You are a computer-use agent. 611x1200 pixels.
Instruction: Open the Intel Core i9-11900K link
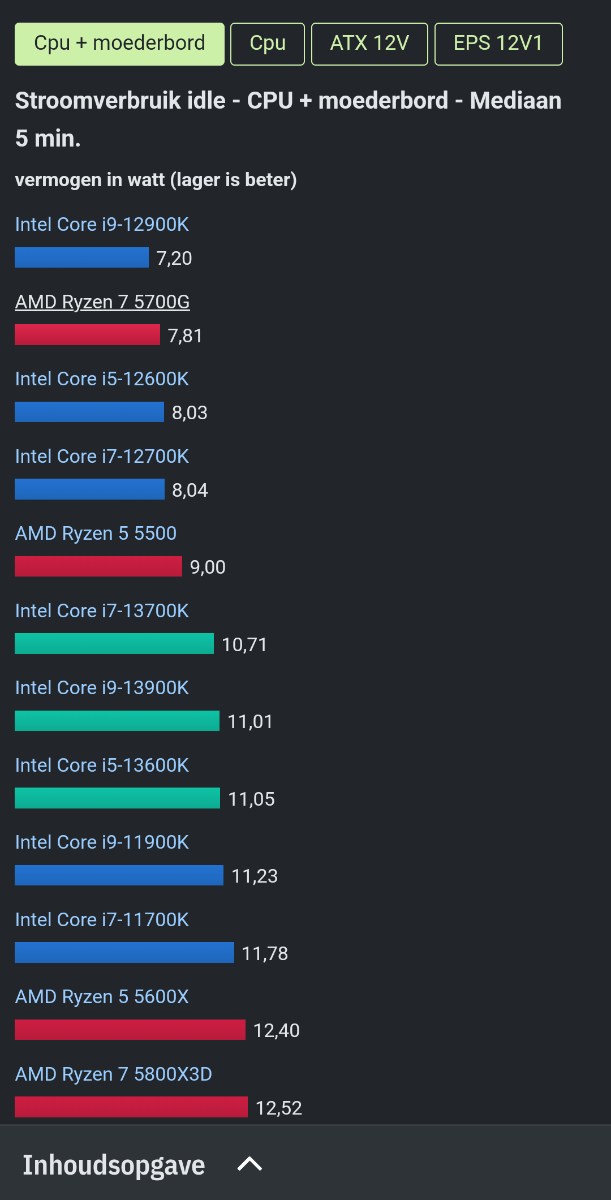pos(102,842)
